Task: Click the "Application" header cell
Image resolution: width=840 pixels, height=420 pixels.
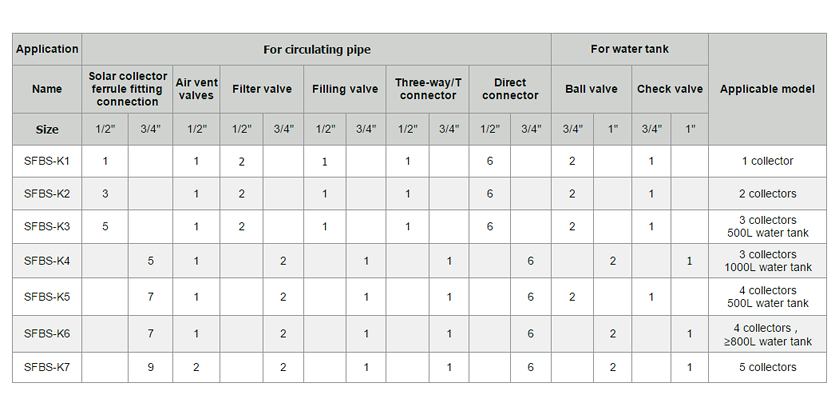Action: coord(47,49)
